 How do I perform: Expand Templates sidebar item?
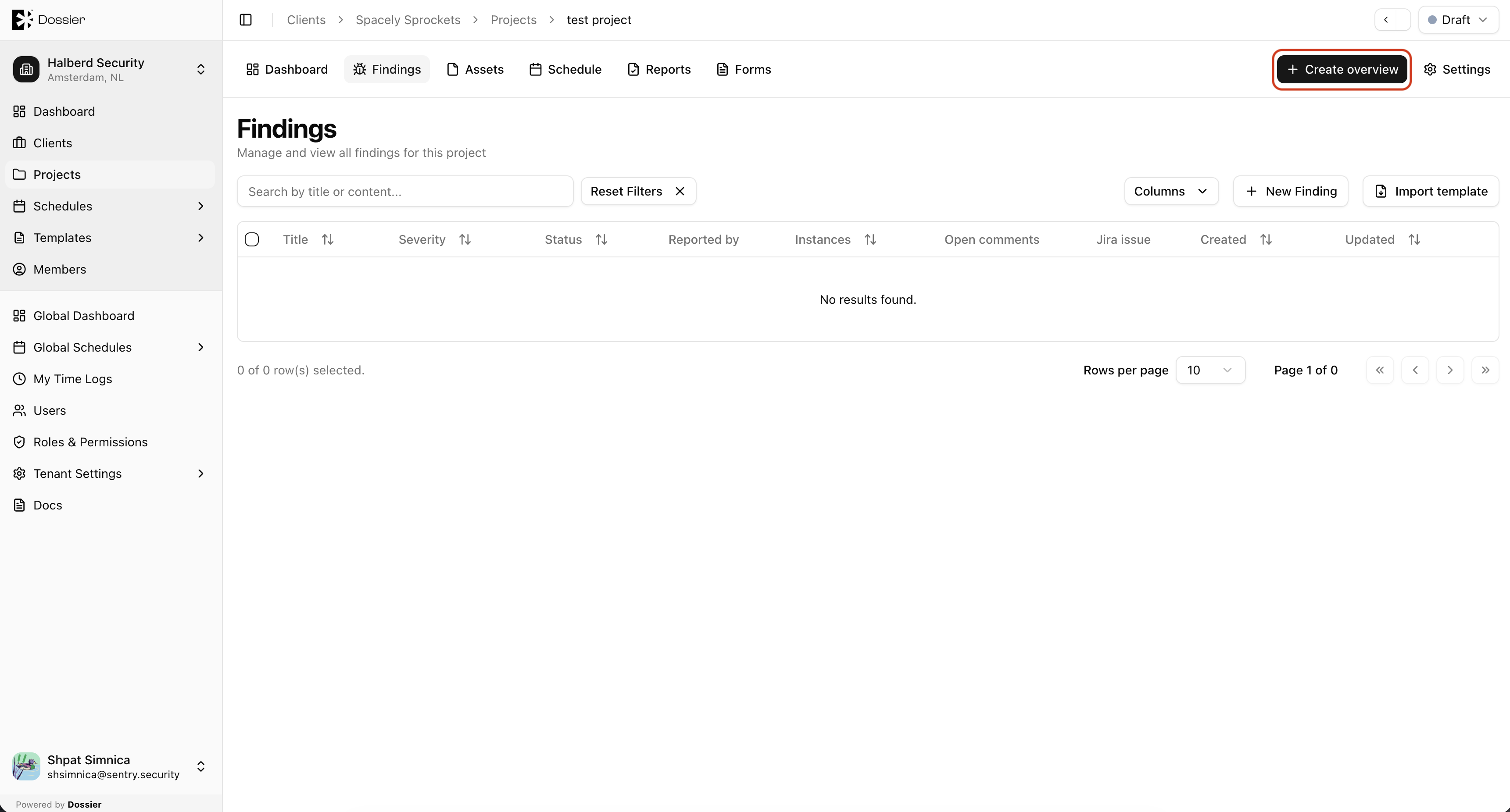coord(201,238)
